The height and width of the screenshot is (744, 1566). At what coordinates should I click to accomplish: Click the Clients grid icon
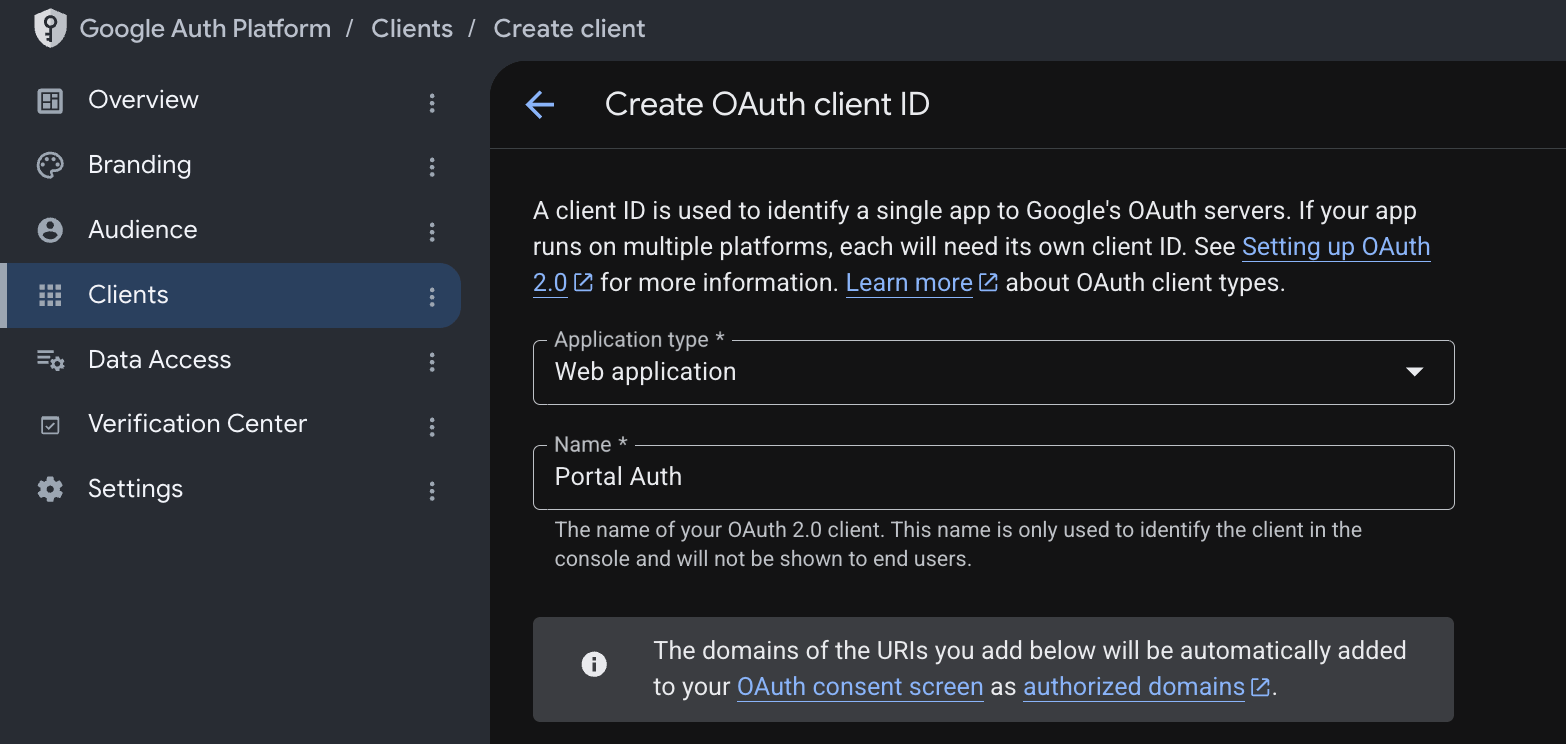tap(50, 295)
